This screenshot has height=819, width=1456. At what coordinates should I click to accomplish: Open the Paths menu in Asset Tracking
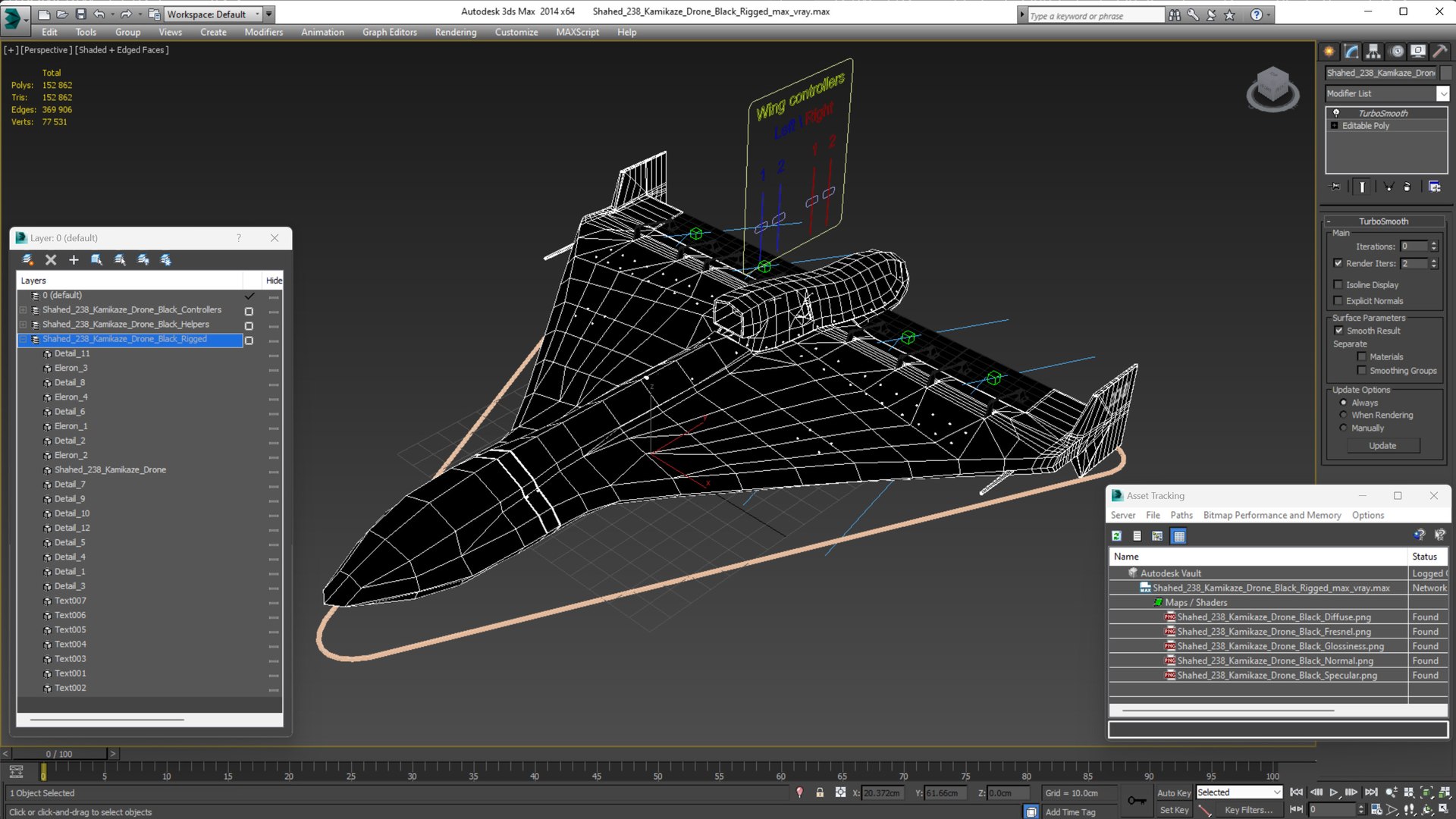[x=1181, y=515]
